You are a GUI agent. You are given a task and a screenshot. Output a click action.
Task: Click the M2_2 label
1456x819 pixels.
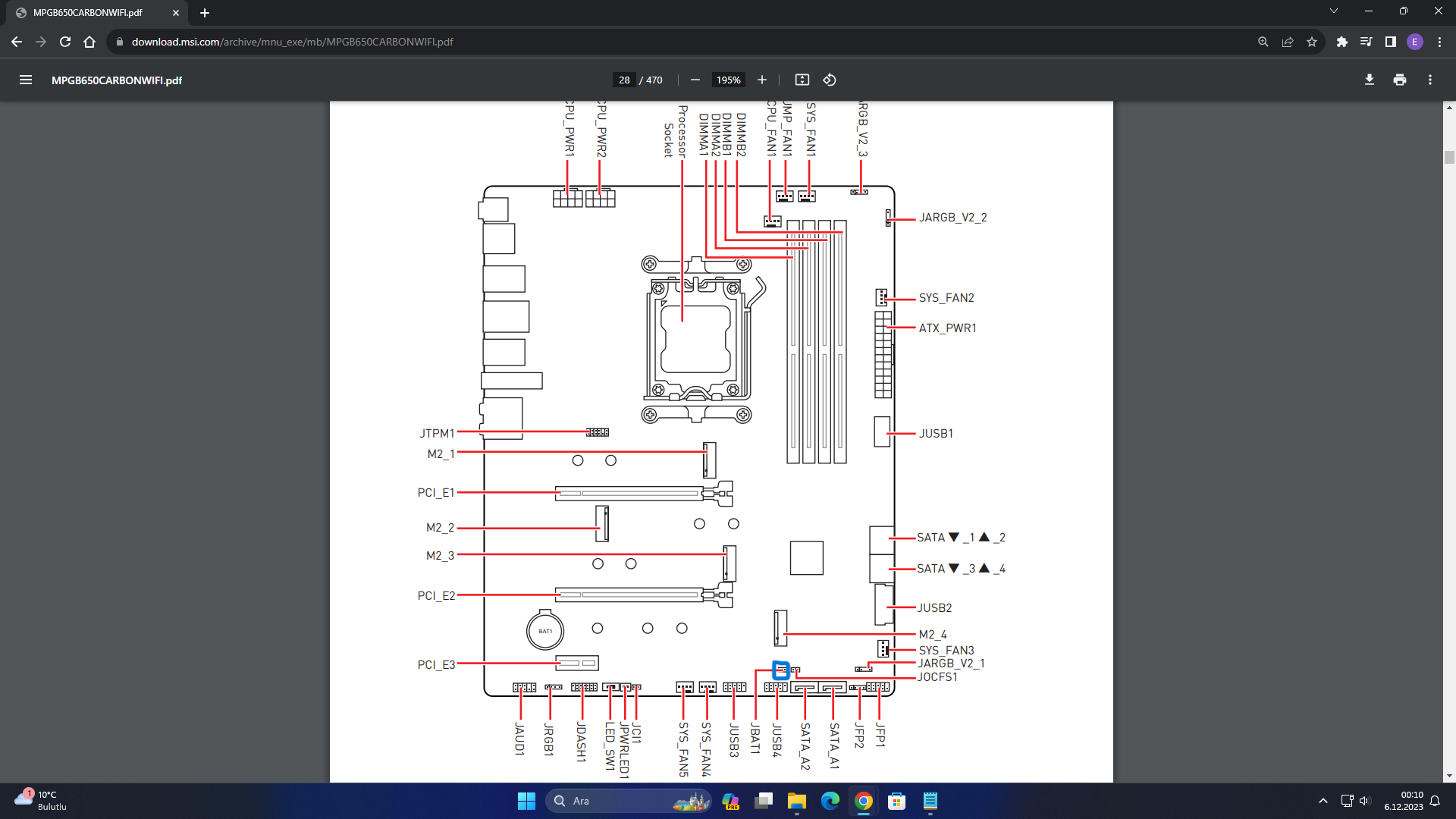[x=440, y=528]
